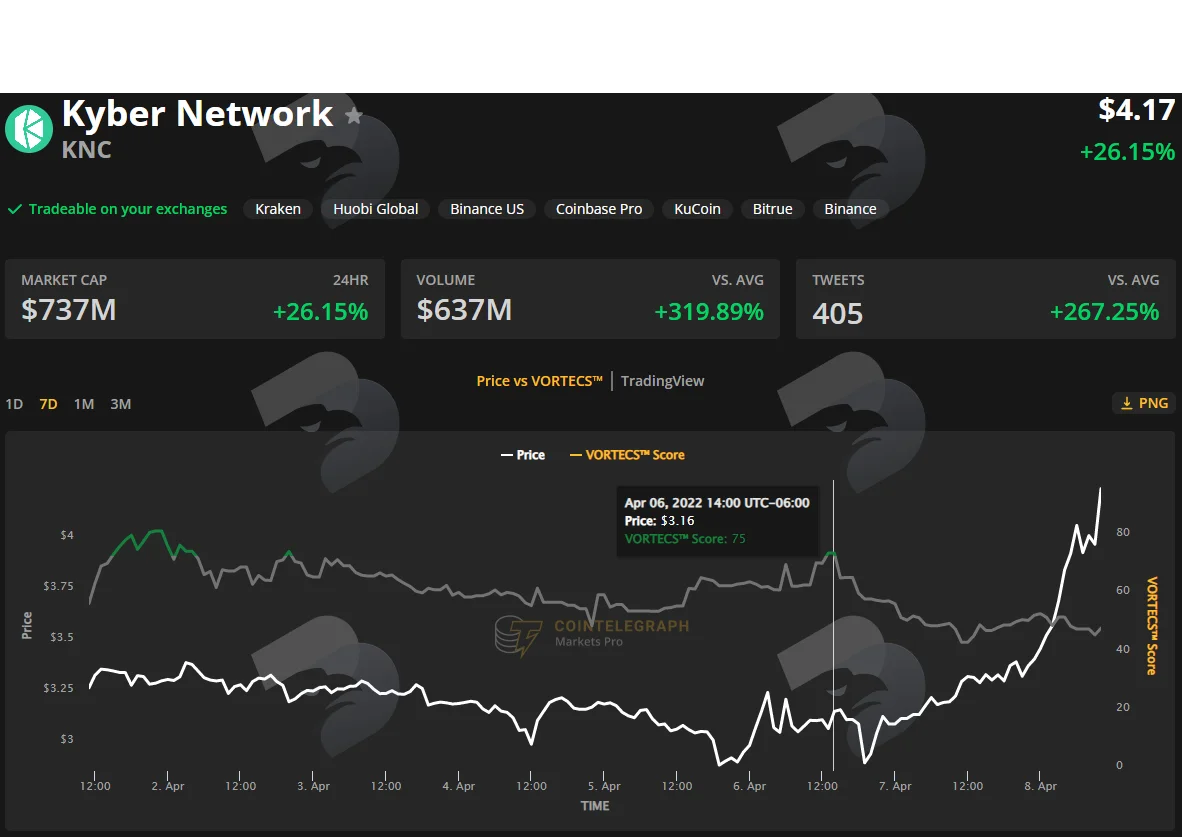The image size is (1182, 837).
Task: Select the KuCoin exchange tag
Action: [x=697, y=209]
